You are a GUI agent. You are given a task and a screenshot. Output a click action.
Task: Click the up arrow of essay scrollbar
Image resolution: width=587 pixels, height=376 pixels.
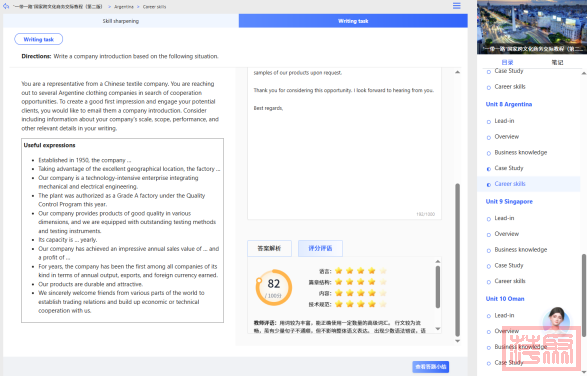click(x=457, y=72)
